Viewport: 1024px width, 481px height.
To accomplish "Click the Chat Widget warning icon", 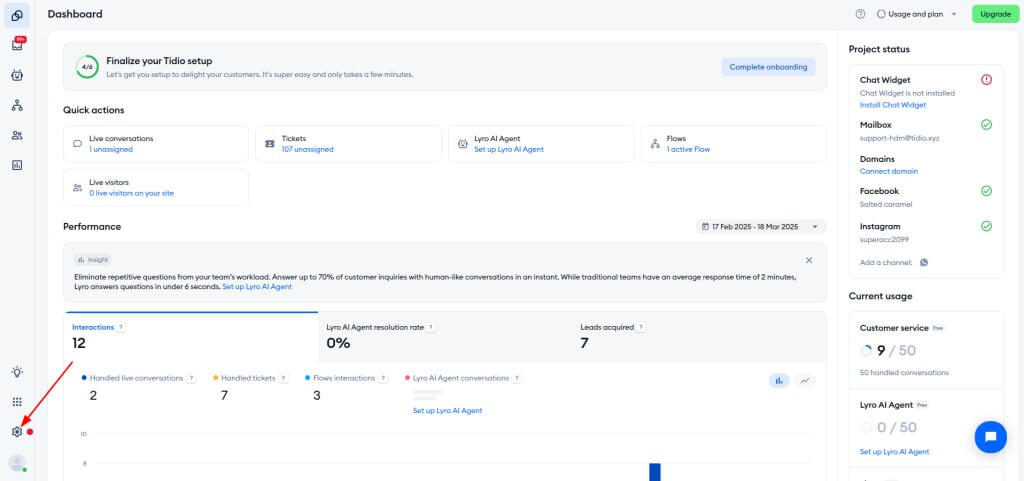I will point(986,80).
